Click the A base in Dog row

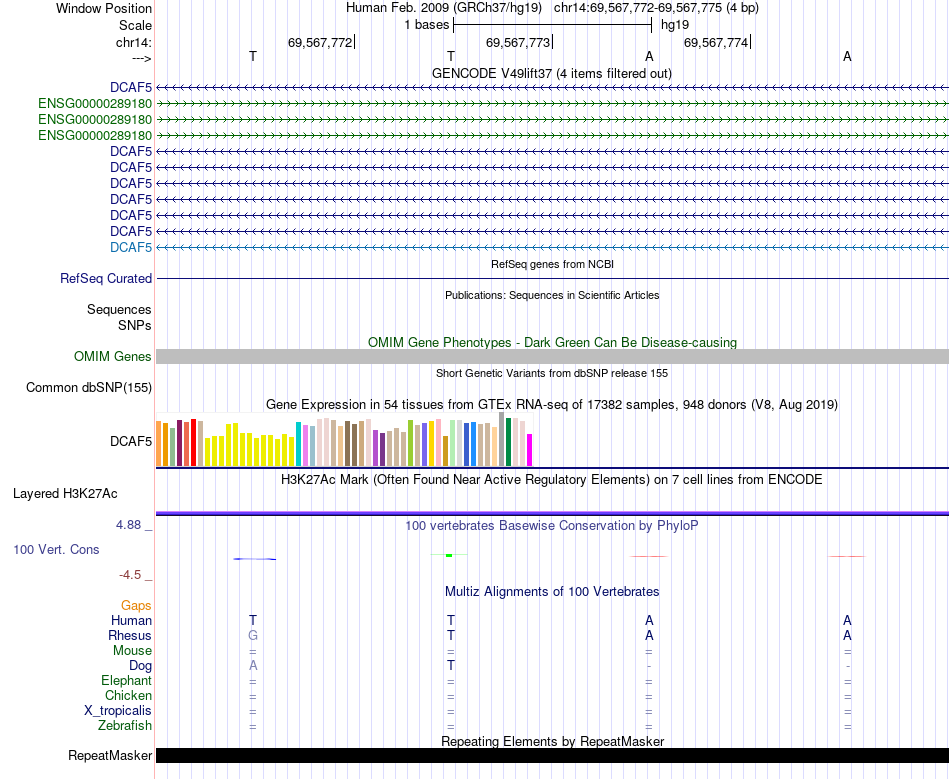(x=253, y=665)
